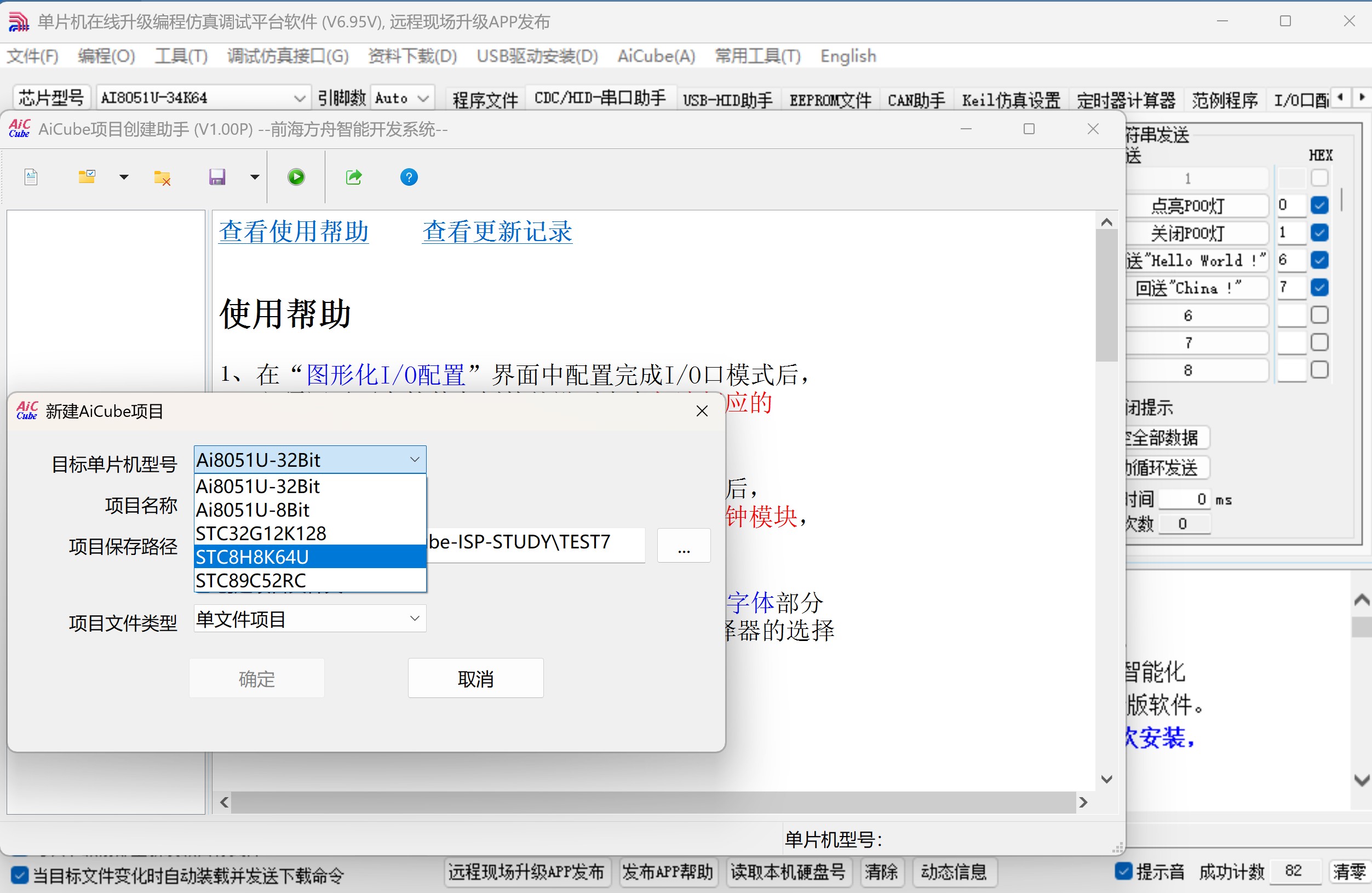1372x893 pixels.
Task: Open project with the folder icon
Action: [87, 176]
